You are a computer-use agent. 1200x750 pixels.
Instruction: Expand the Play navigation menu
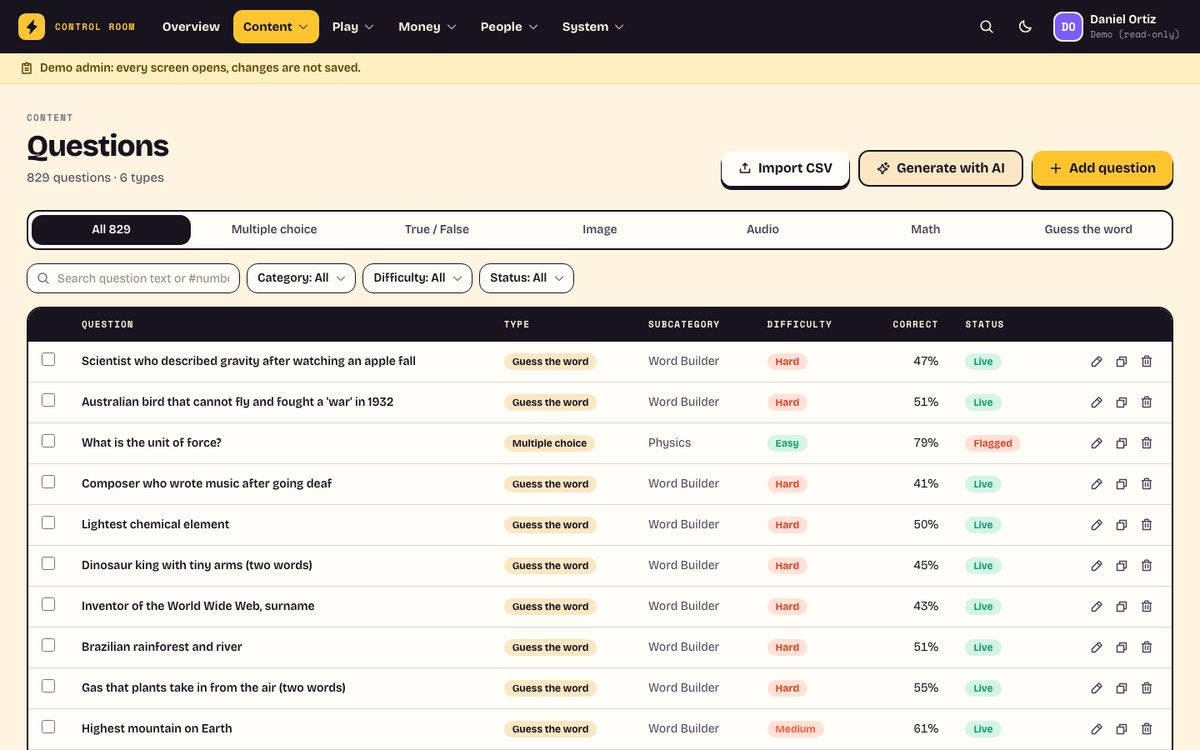353,27
